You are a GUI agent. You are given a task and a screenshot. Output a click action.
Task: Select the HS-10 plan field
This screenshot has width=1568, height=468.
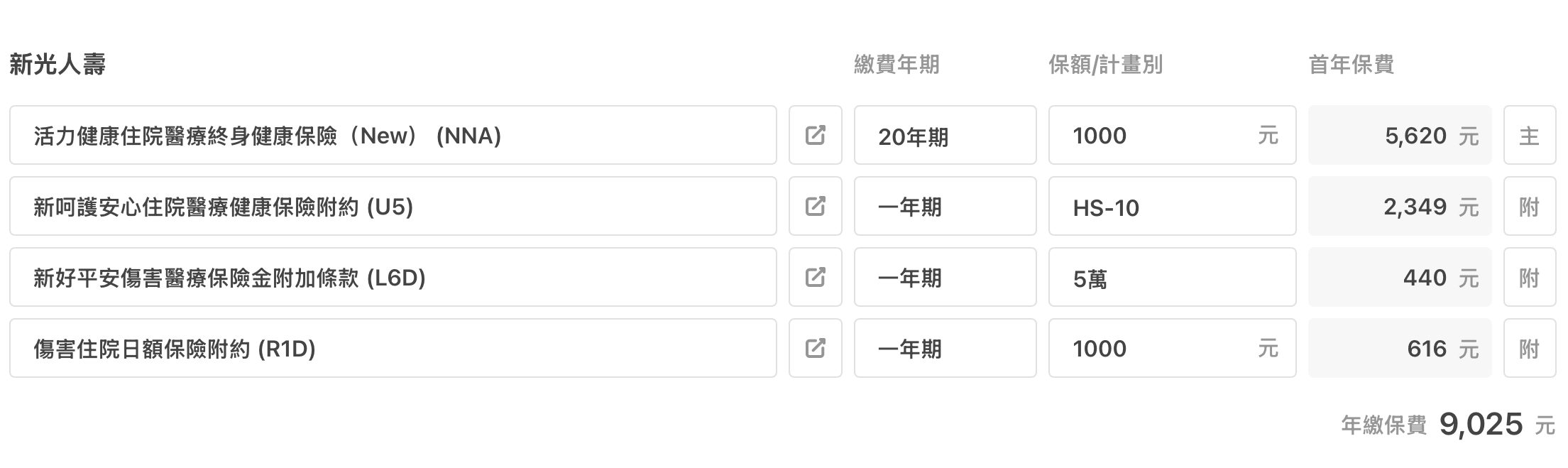click(x=1172, y=206)
